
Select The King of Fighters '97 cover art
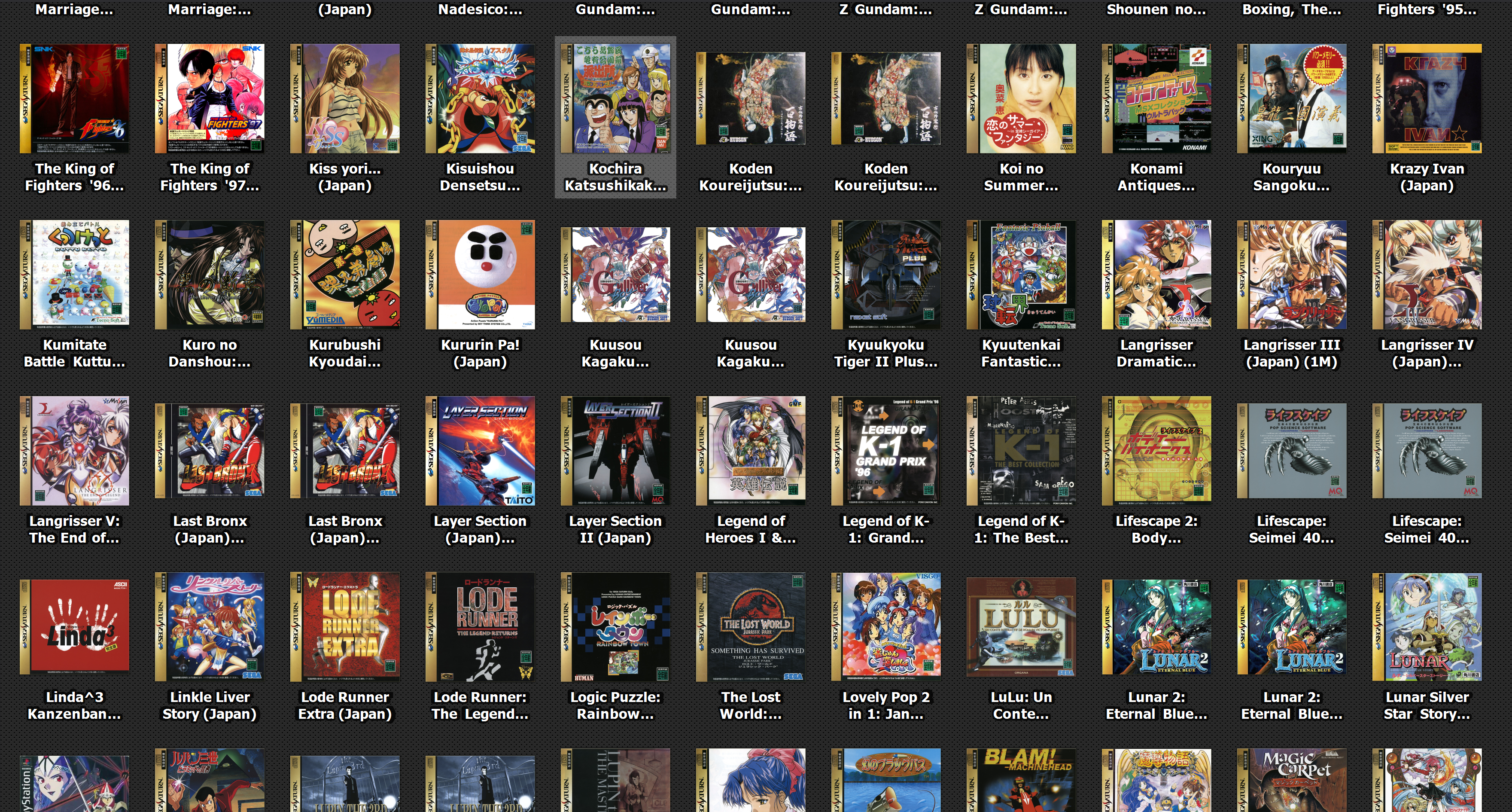(210, 98)
